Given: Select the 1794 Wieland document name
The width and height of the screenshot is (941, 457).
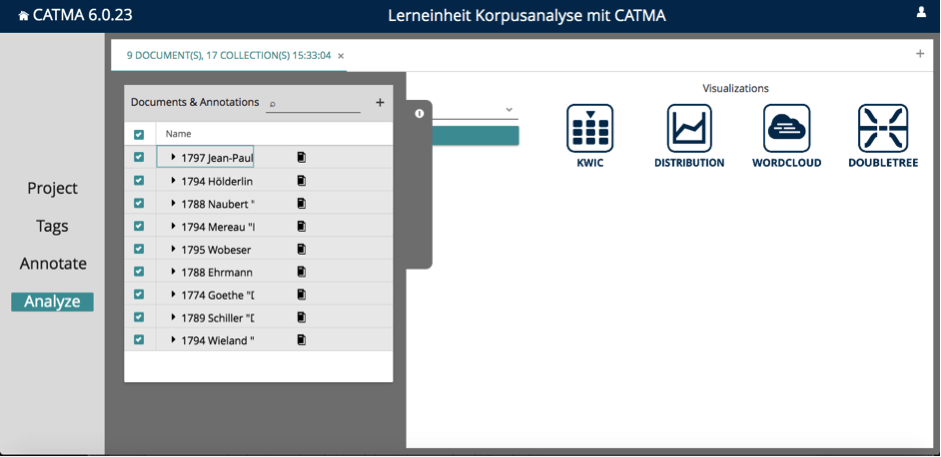Looking at the screenshot, I should pos(218,341).
